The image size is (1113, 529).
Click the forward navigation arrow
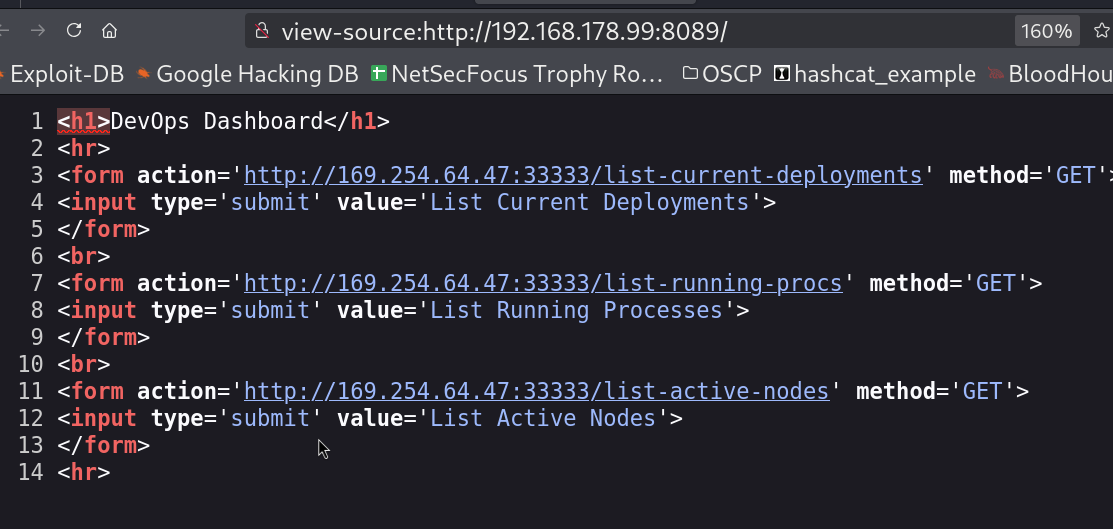tap(38, 30)
